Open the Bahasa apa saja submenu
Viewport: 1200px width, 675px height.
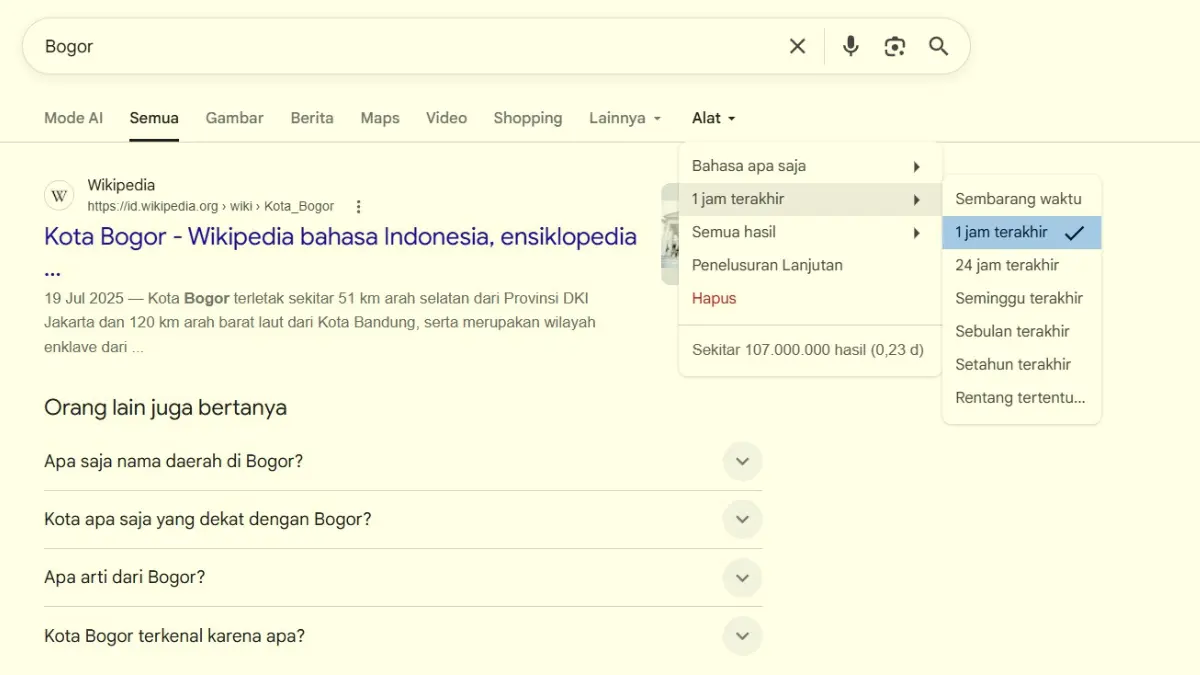(810, 166)
